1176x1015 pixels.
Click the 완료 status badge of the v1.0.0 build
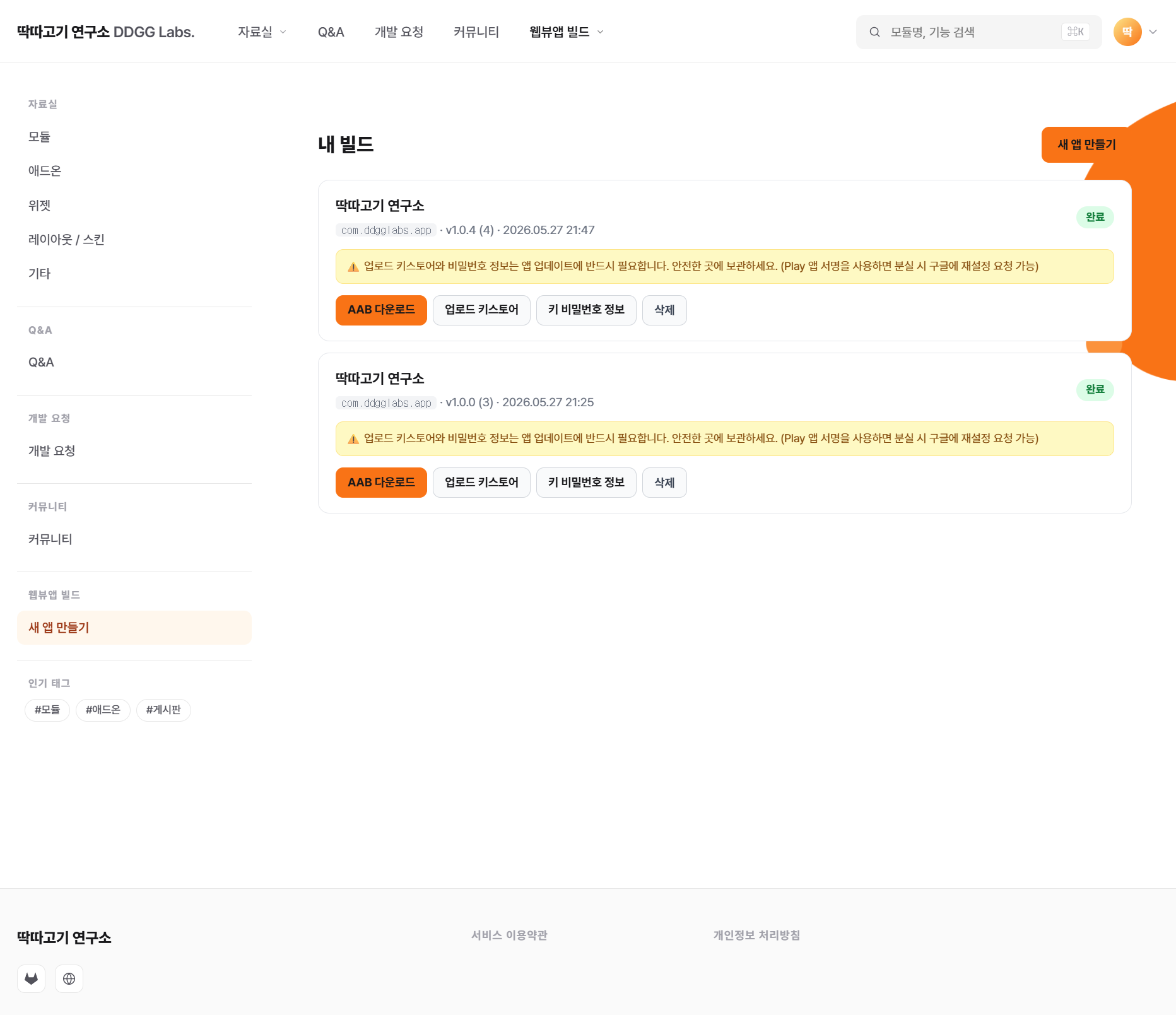tap(1095, 390)
